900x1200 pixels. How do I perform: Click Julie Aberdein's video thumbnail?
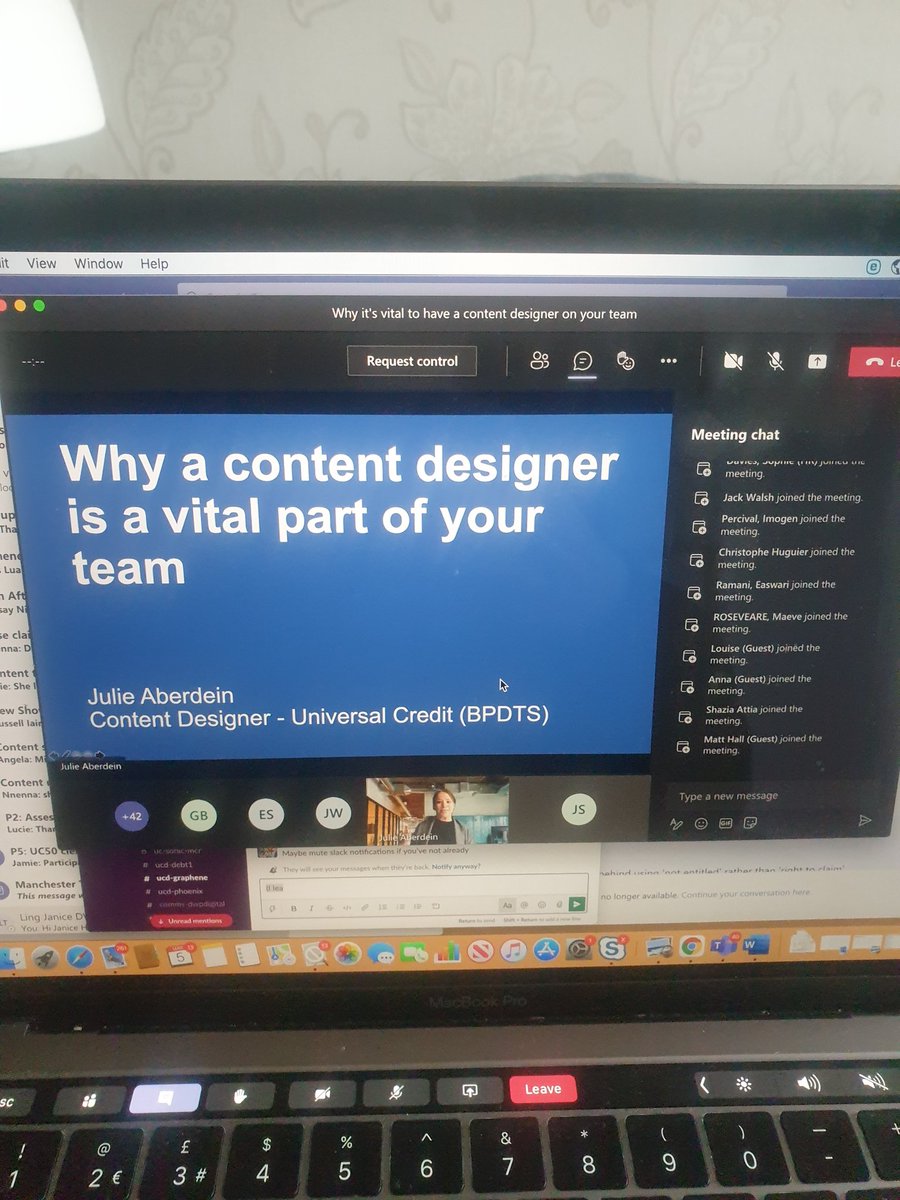[x=437, y=811]
